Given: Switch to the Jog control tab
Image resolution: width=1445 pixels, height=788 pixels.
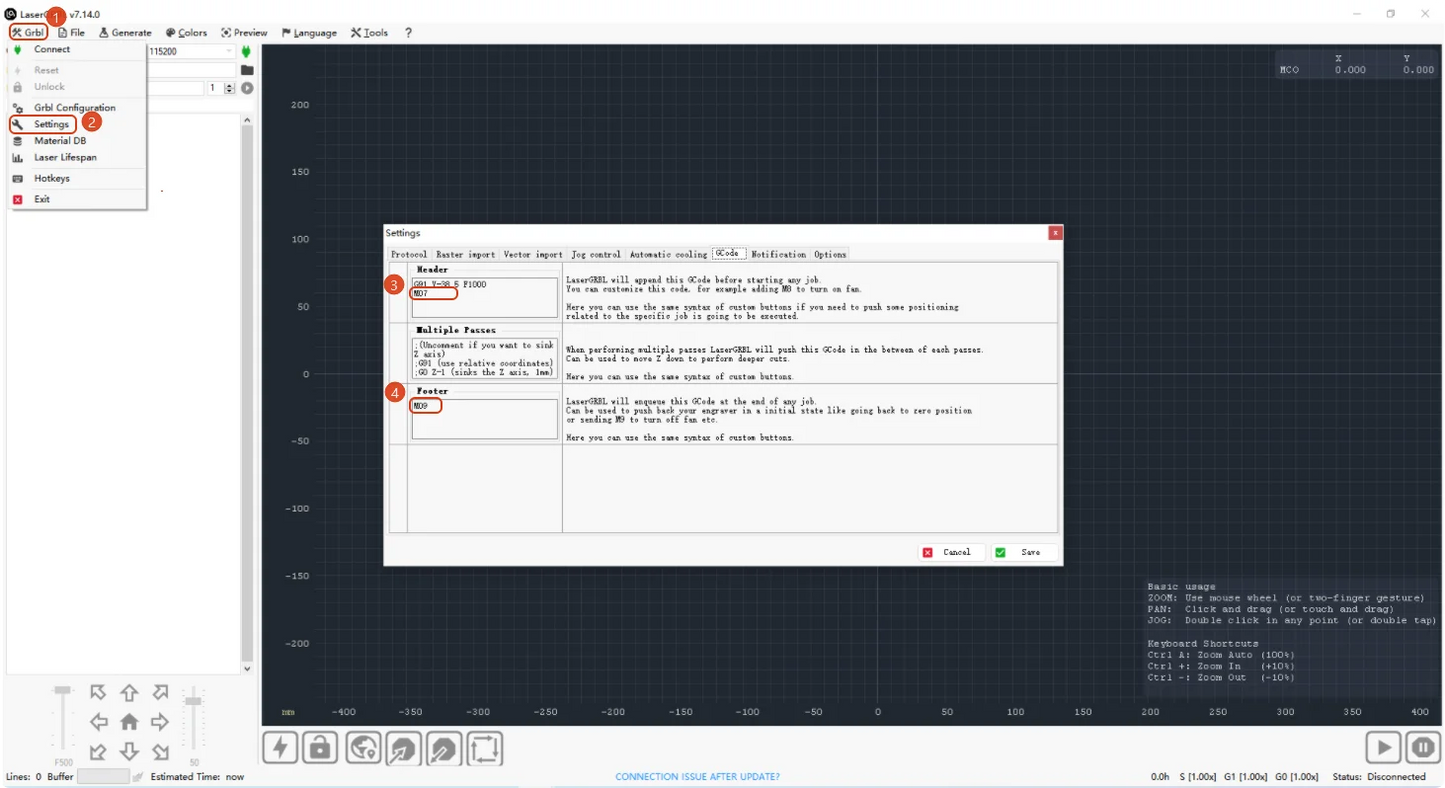Looking at the screenshot, I should [x=596, y=254].
